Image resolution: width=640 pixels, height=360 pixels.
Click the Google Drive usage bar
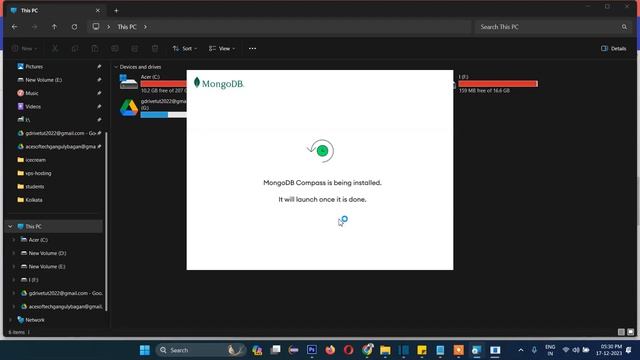(163, 115)
